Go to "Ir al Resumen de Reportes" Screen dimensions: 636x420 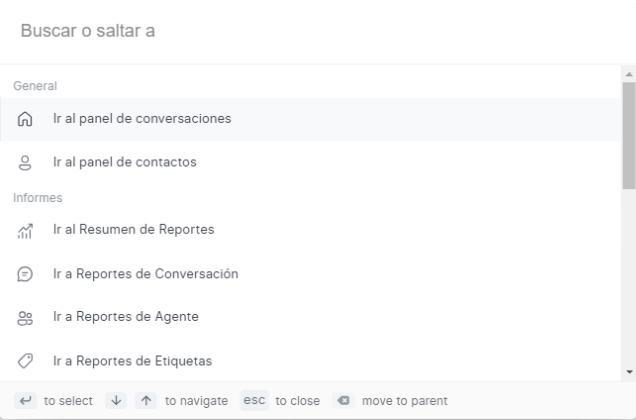point(133,230)
